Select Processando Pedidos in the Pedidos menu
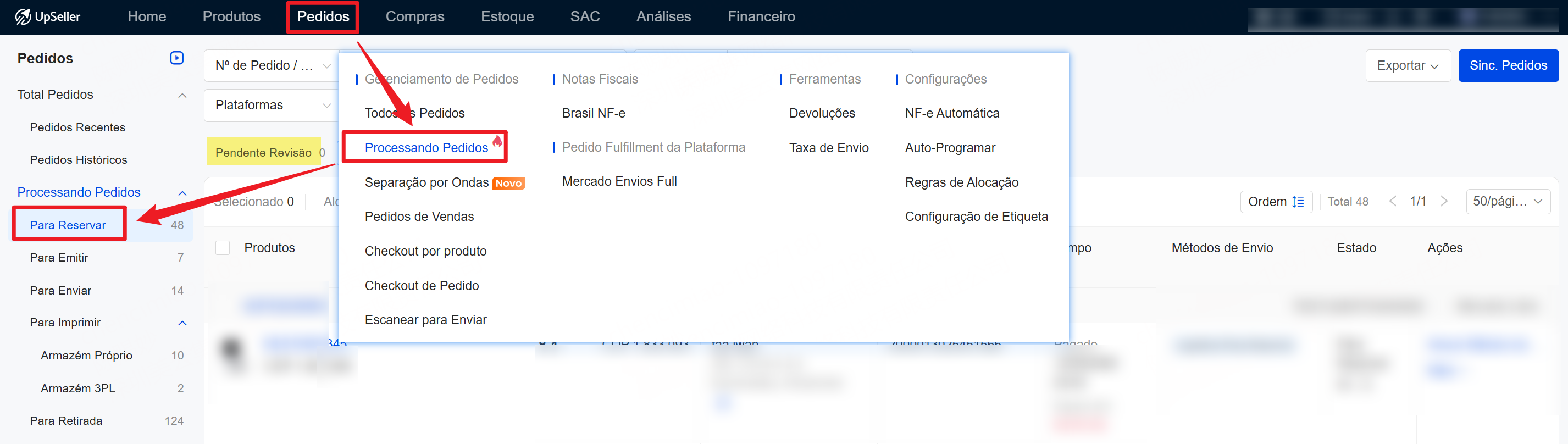The height and width of the screenshot is (444, 1568). (x=426, y=148)
